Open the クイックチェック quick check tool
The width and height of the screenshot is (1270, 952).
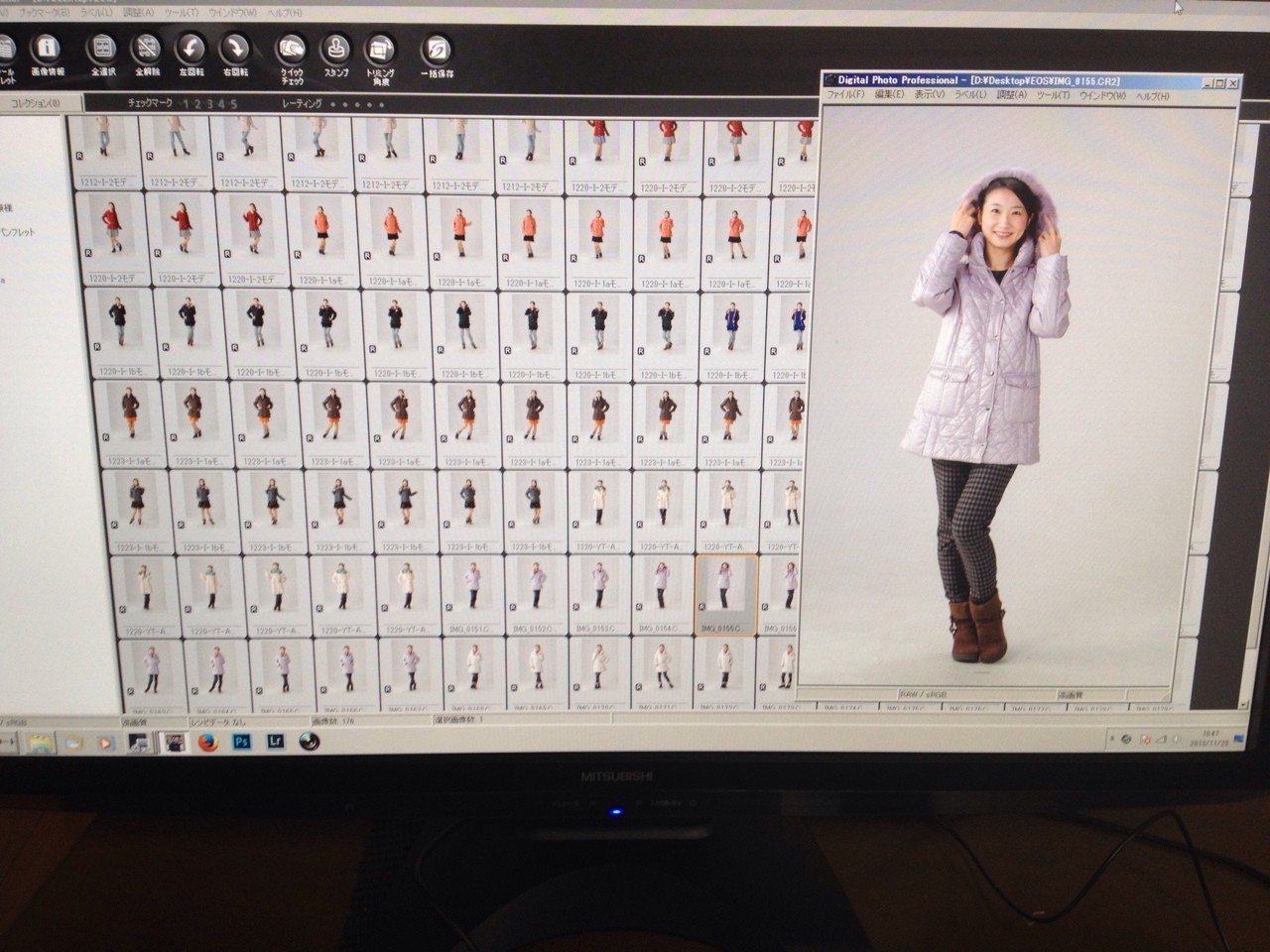pos(292,59)
